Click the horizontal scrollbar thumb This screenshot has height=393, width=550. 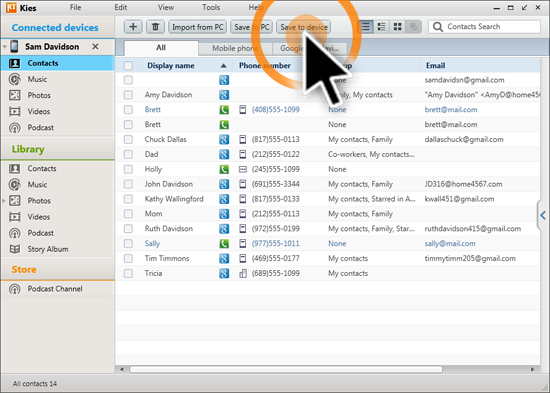pyautogui.click(x=286, y=369)
